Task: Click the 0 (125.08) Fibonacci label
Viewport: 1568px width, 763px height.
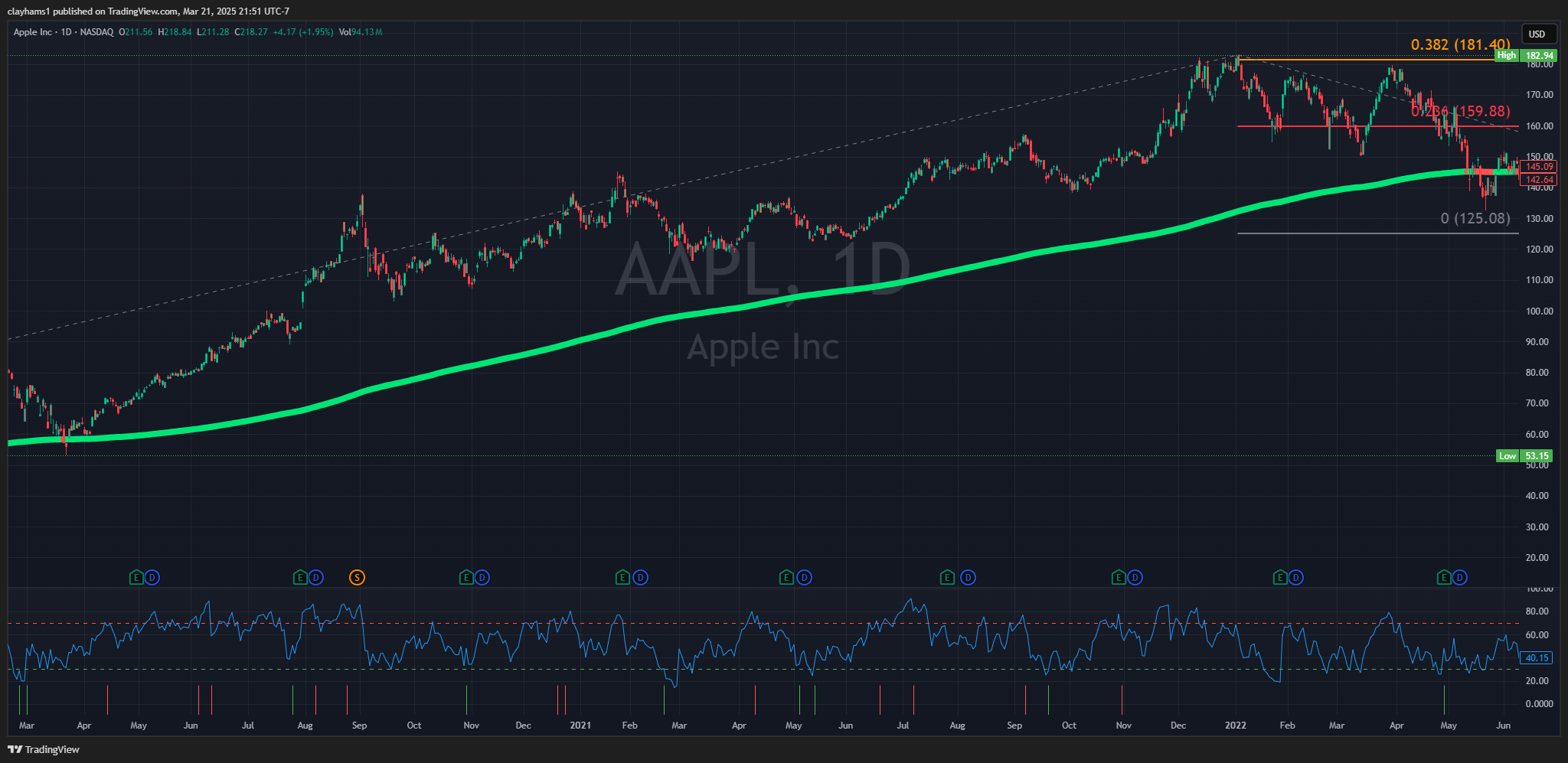Action: tap(1475, 219)
